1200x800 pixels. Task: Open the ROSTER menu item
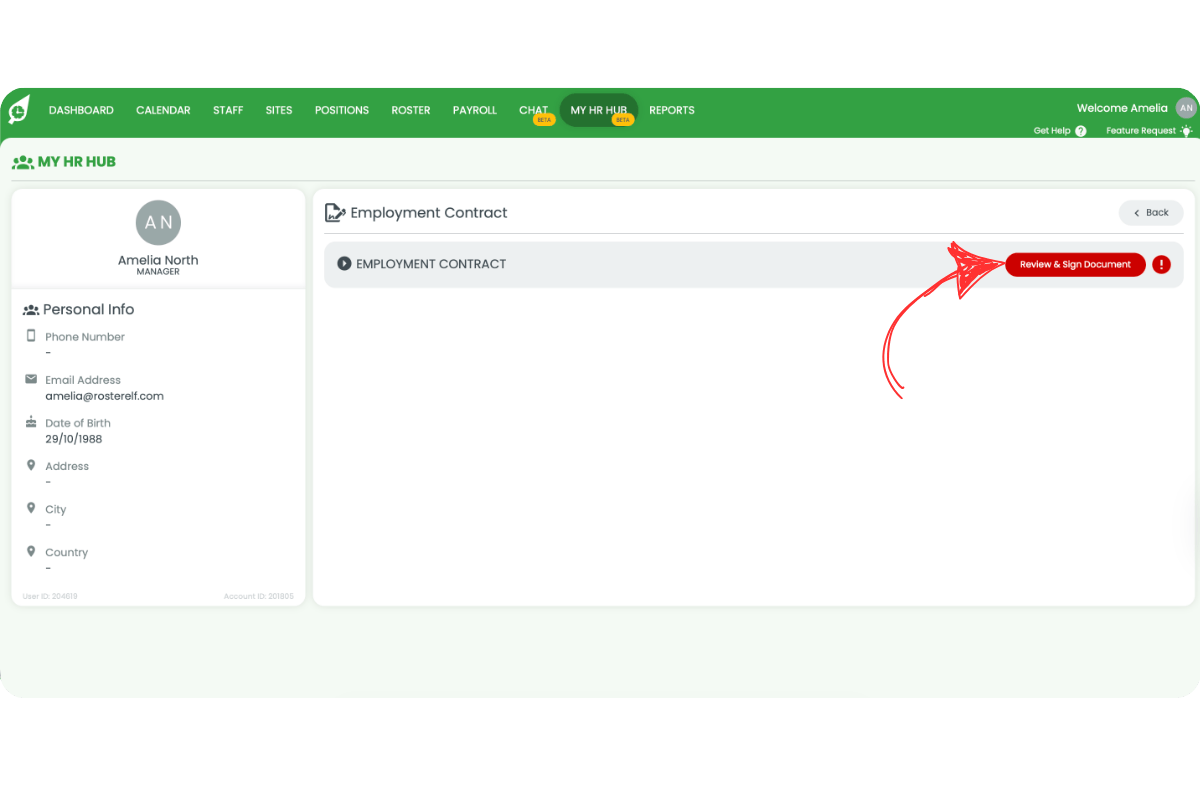410,110
